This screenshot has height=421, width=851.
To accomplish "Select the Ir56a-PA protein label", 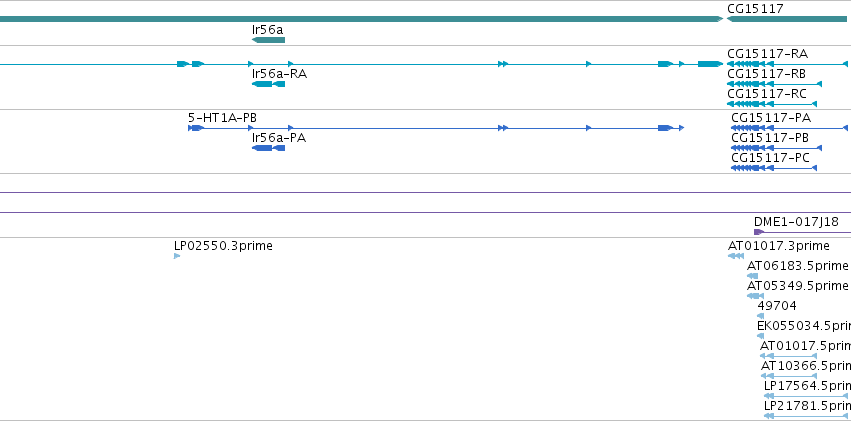I will [x=279, y=138].
